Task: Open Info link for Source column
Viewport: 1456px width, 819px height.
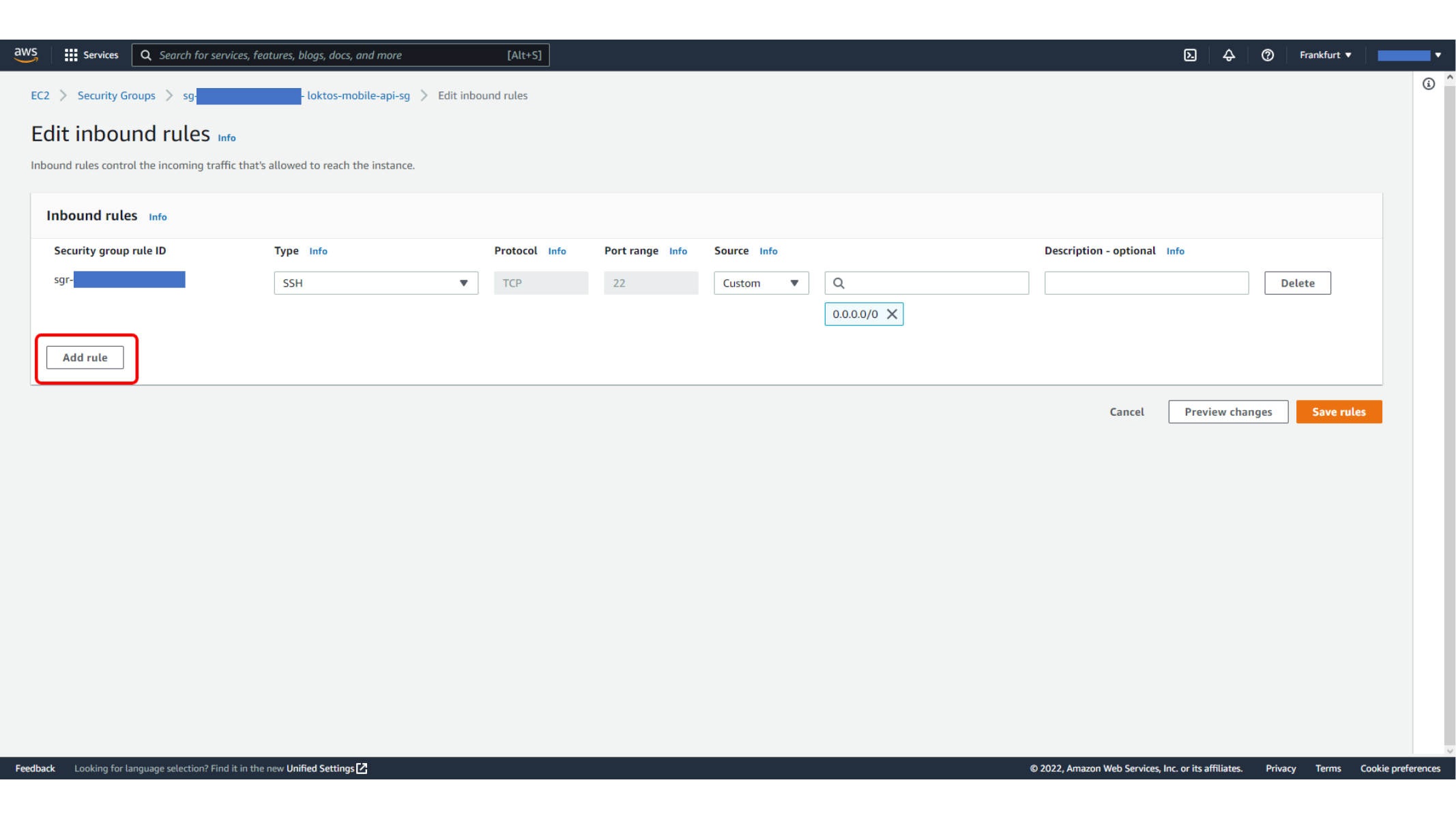Action: pyautogui.click(x=768, y=251)
